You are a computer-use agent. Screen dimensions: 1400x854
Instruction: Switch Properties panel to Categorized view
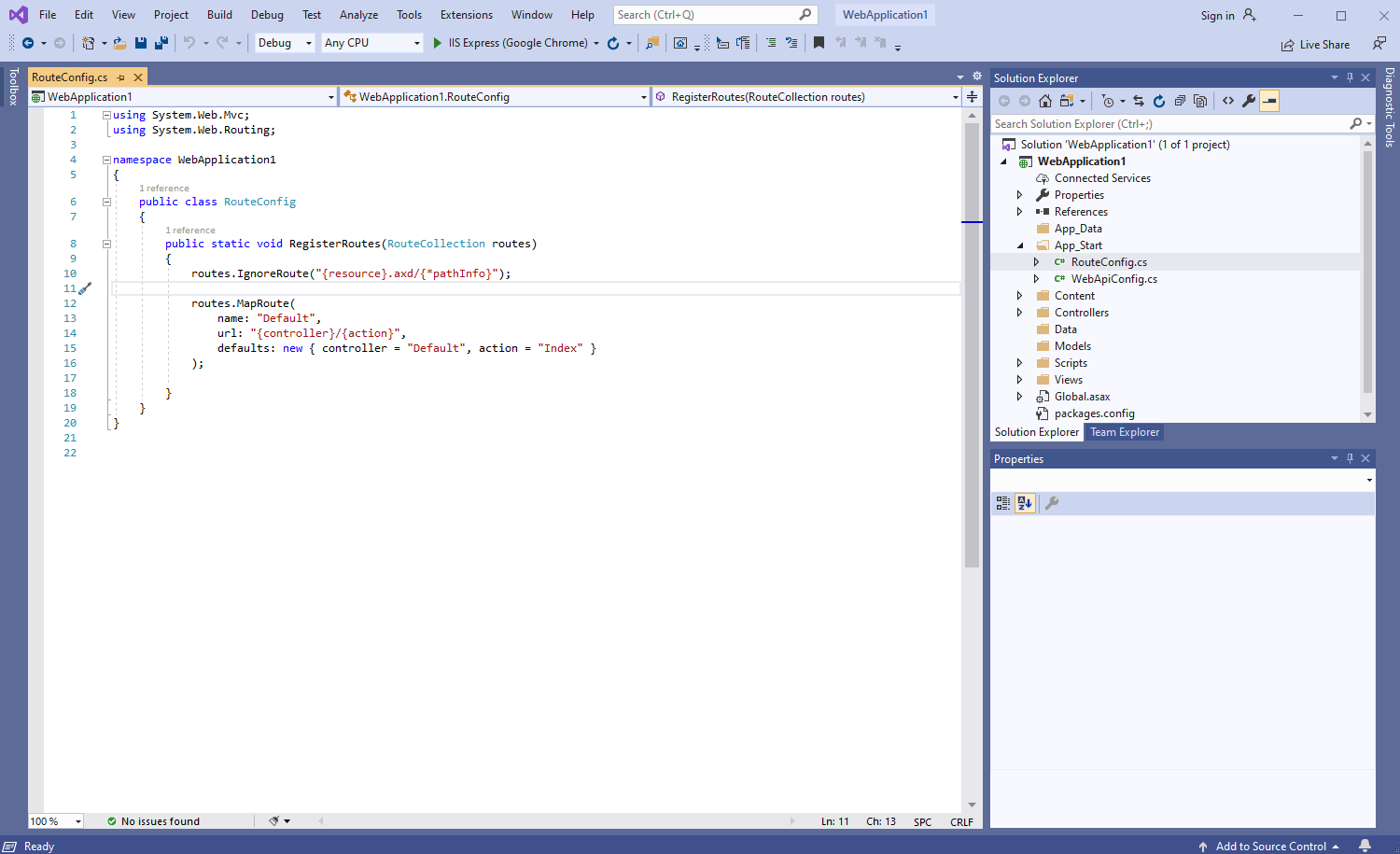[x=1003, y=503]
